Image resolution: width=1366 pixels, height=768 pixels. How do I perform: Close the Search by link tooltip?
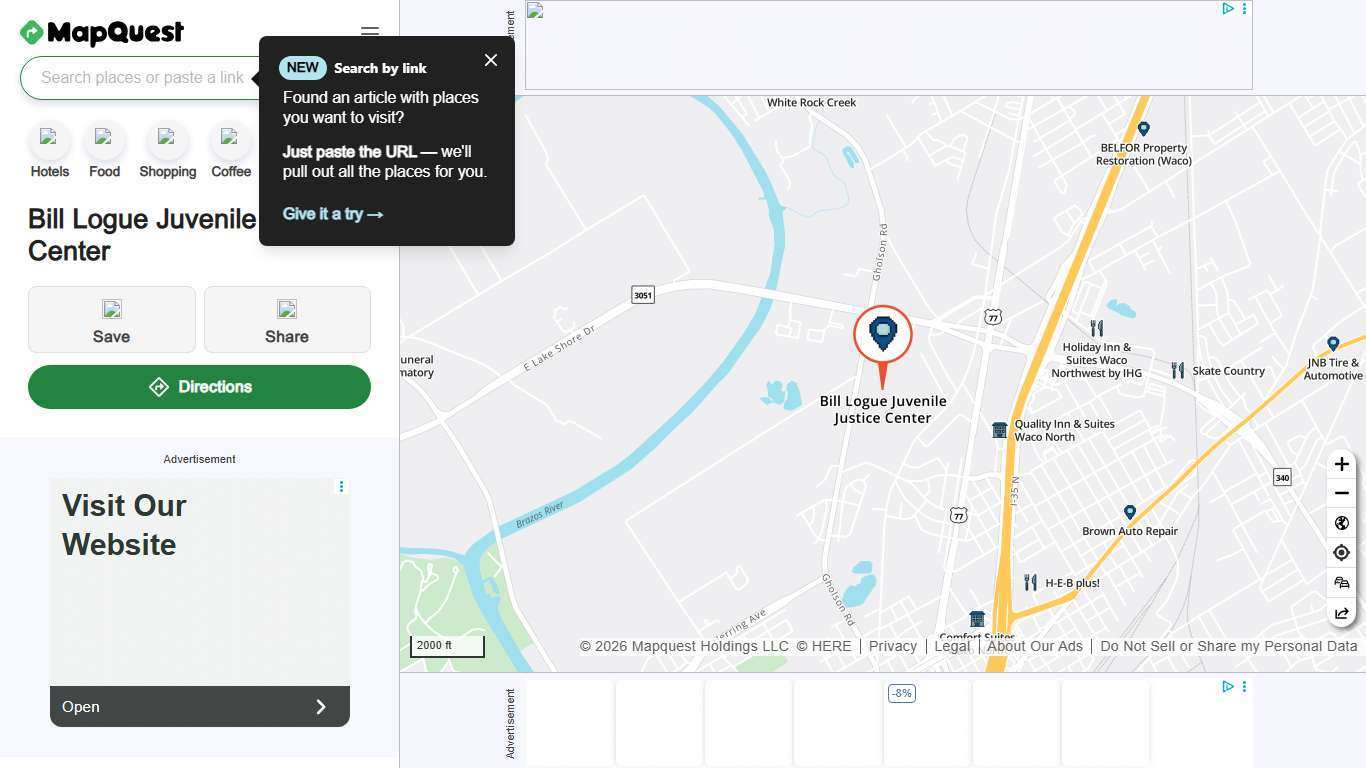[x=491, y=60]
